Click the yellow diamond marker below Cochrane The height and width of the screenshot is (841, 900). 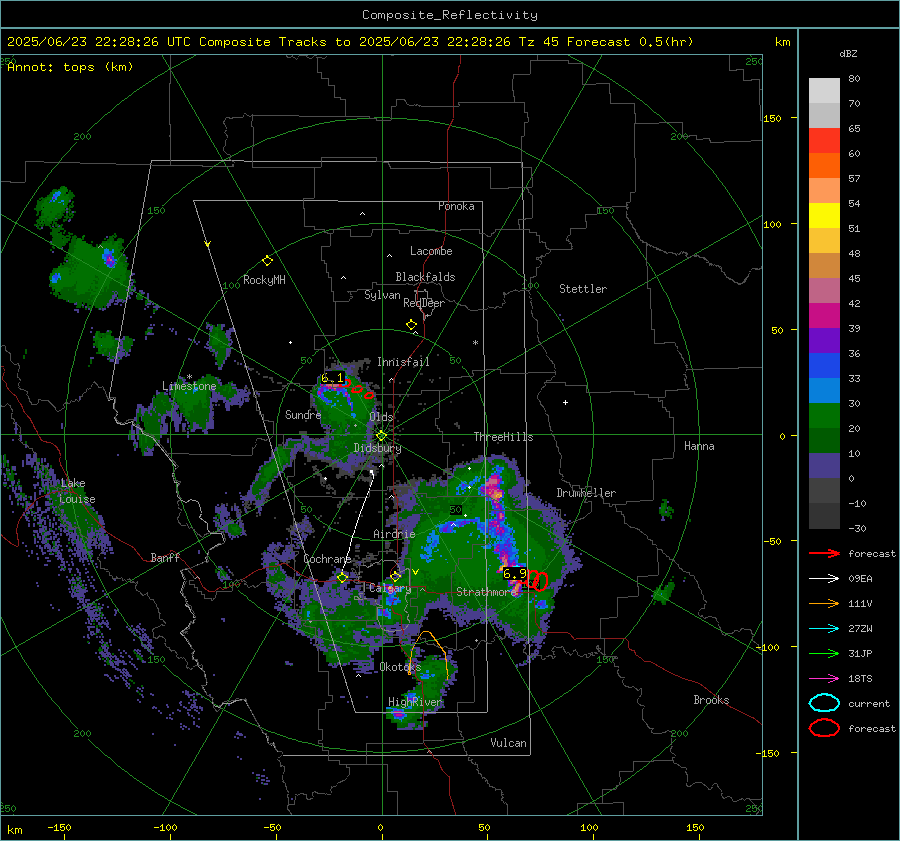click(x=342, y=578)
